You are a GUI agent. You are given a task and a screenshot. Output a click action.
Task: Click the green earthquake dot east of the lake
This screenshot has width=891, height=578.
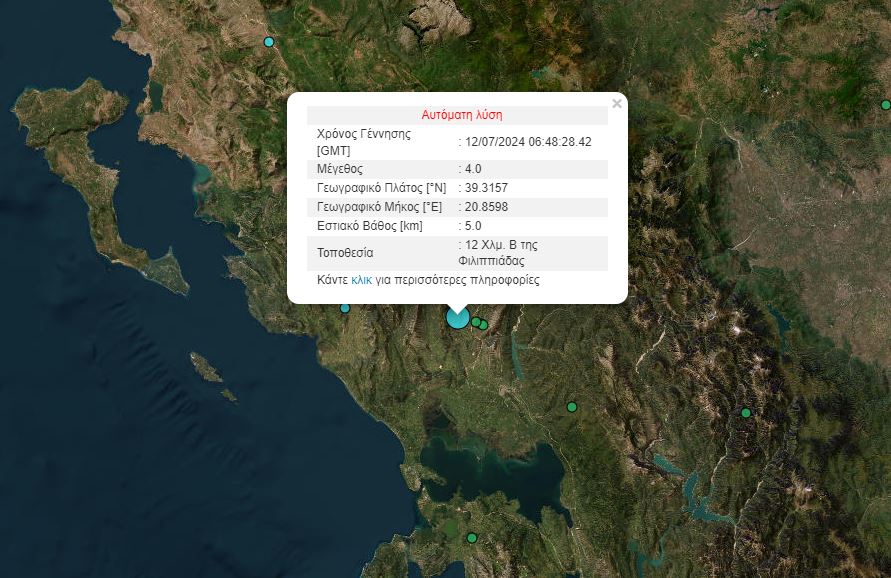(x=573, y=408)
